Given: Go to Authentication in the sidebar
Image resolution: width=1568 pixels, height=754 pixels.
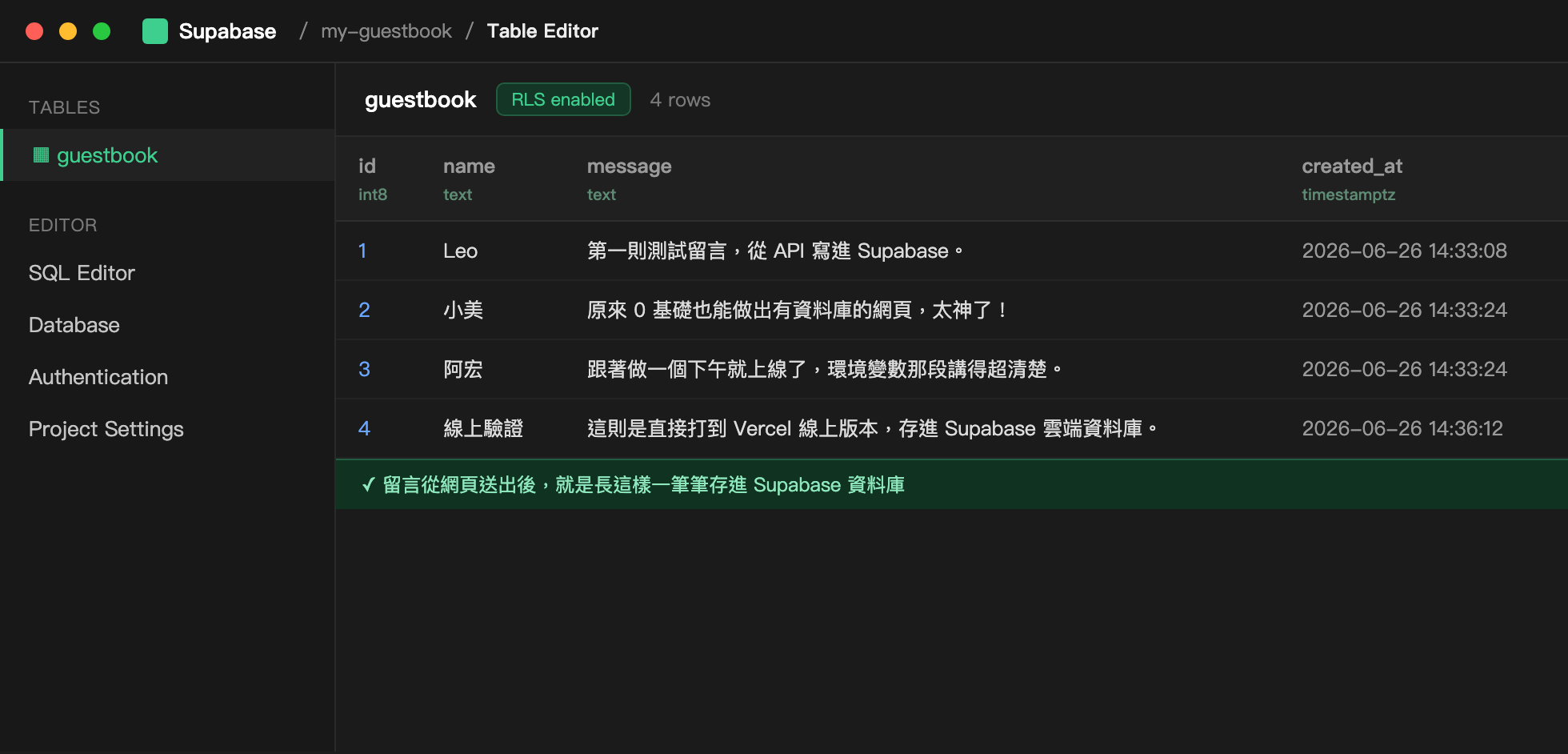Looking at the screenshot, I should click(x=98, y=377).
